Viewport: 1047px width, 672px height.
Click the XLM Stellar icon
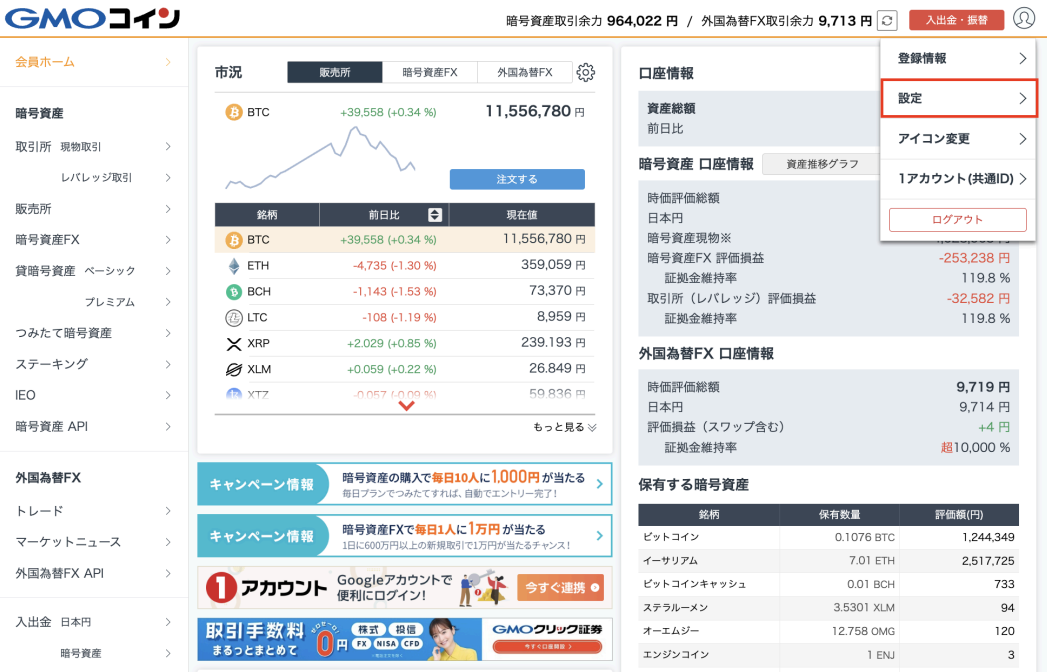234,369
